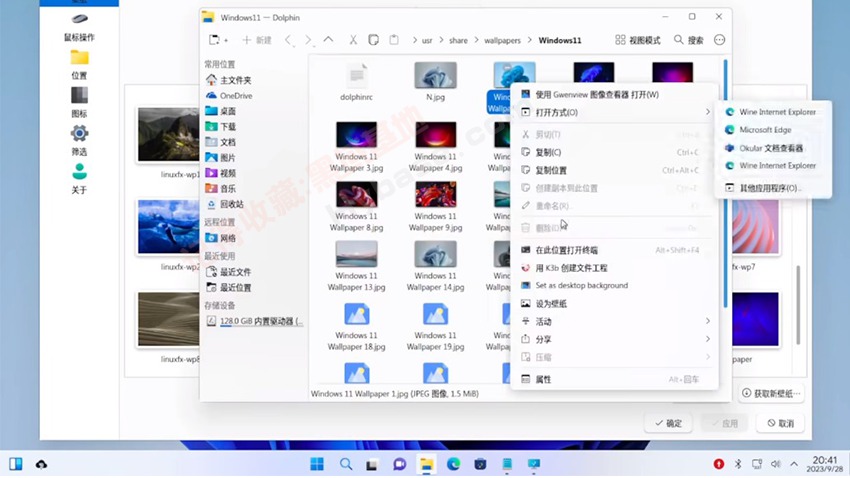850x478 pixels.
Task: Select Windows 11 Wallpaper 3.jpg
Action: pyautogui.click(x=356, y=146)
